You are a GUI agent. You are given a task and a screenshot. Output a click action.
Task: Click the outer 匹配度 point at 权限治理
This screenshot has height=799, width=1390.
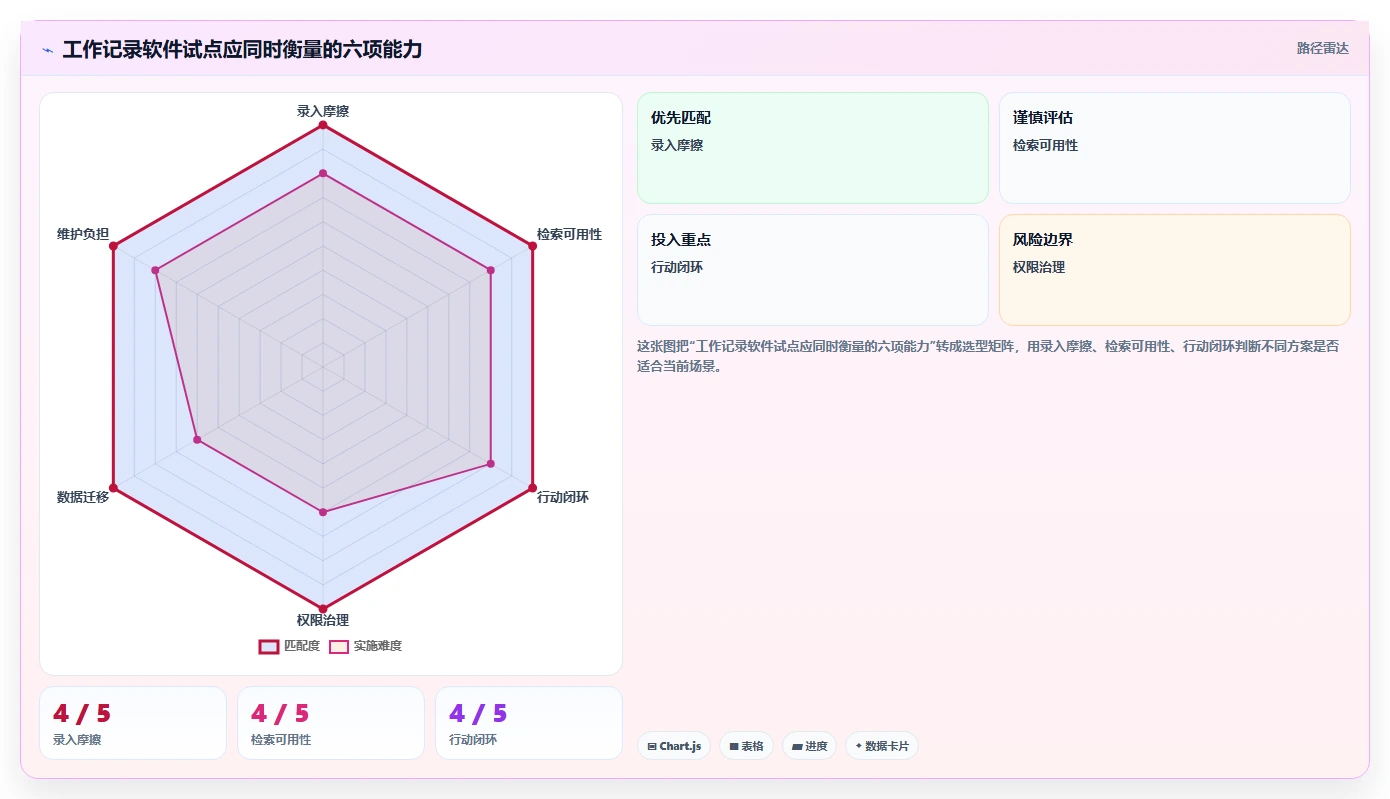point(323,608)
